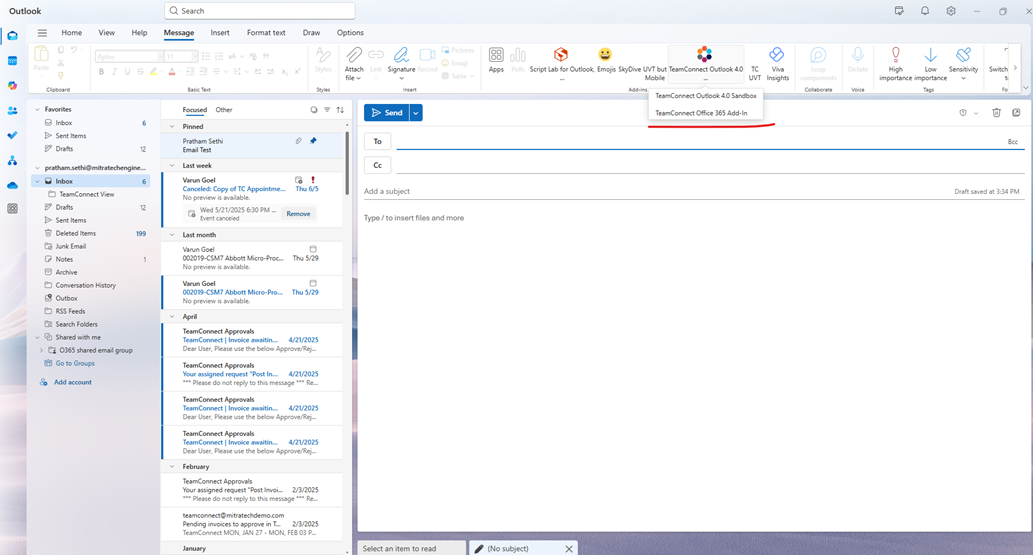Open Mail in the left app bar
1033x555 pixels.
click(13, 36)
